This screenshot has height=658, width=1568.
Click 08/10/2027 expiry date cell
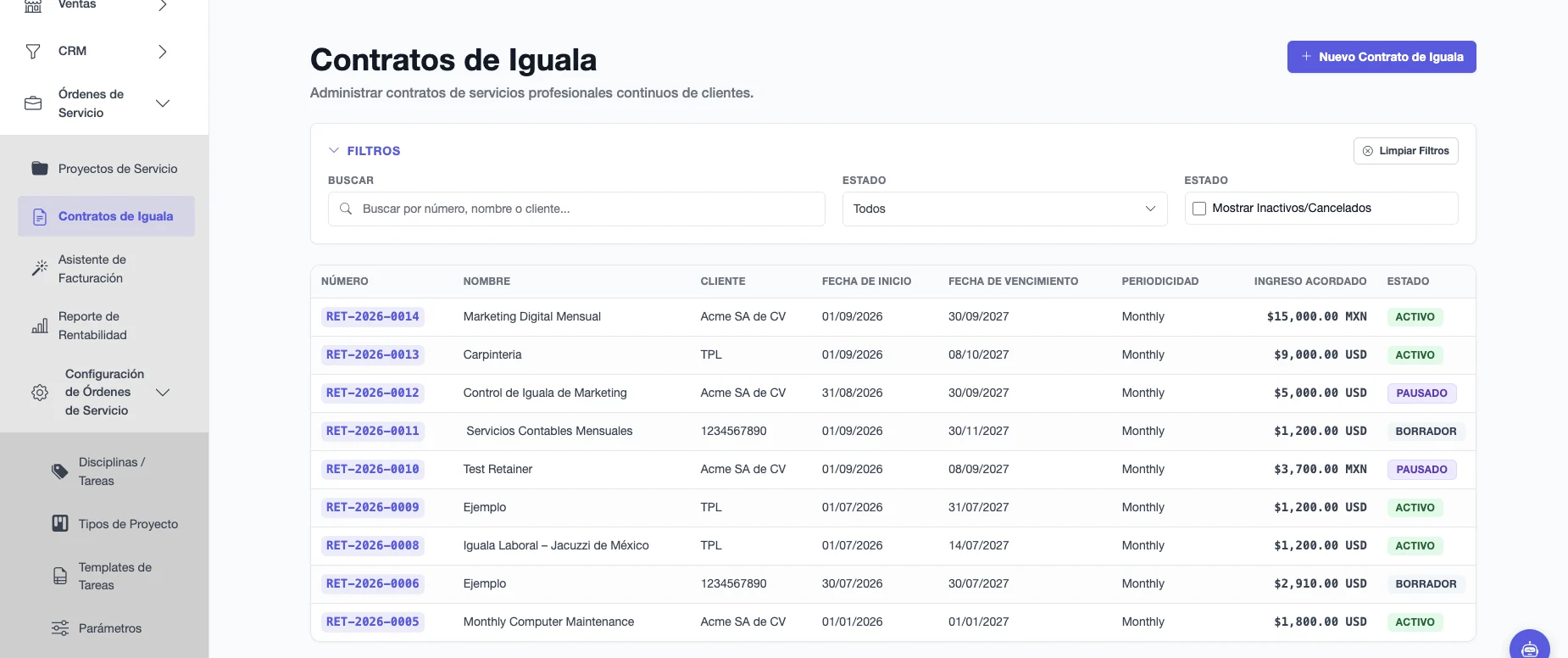click(x=979, y=355)
